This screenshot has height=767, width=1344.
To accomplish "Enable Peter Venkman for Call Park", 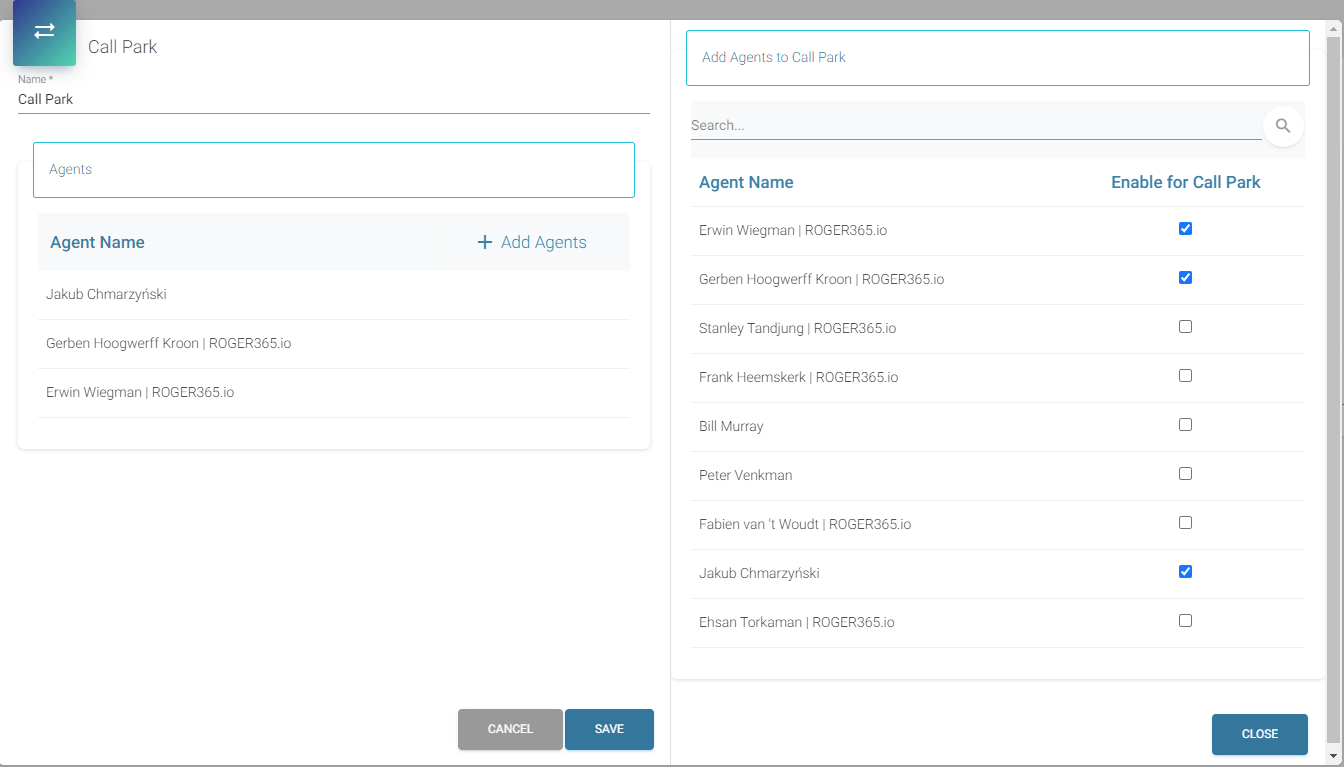I will click(x=1185, y=473).
